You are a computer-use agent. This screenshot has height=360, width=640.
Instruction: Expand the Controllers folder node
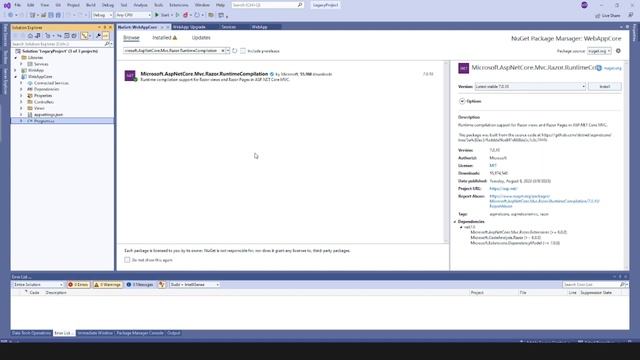[x=21, y=102]
